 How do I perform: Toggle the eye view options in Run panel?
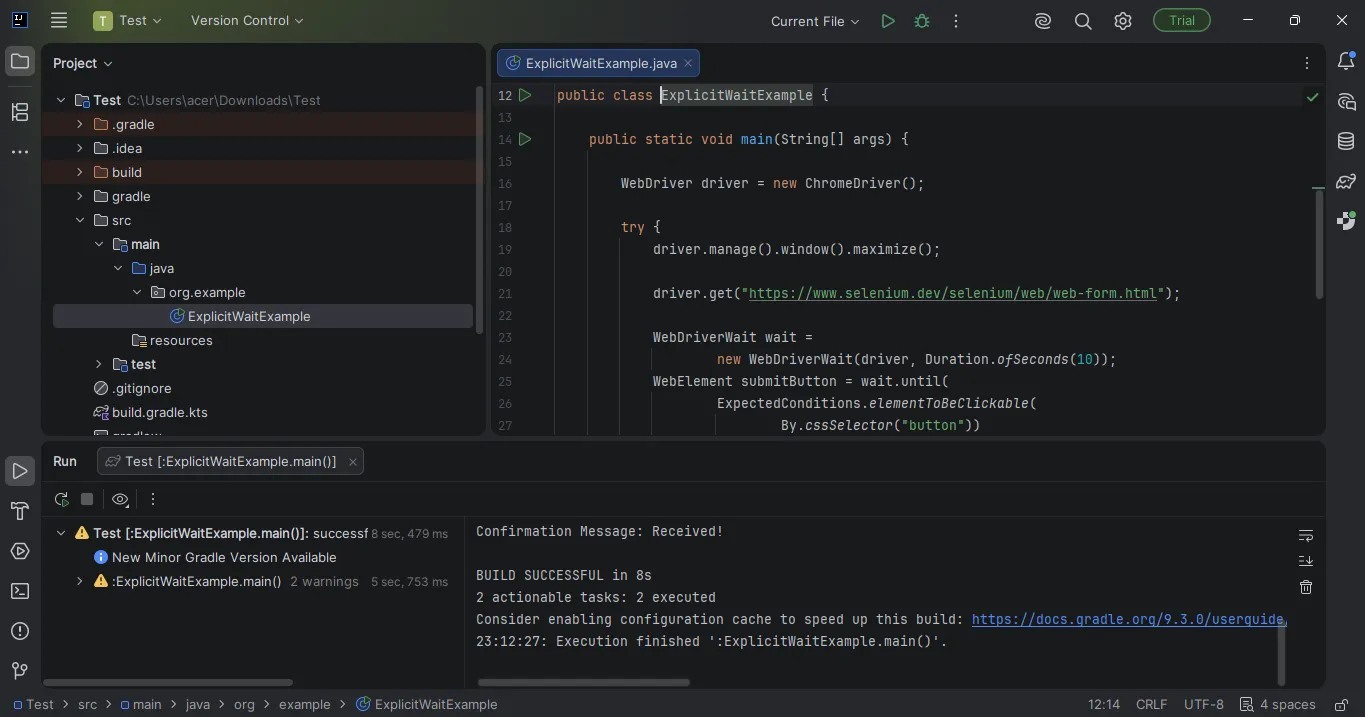120,499
